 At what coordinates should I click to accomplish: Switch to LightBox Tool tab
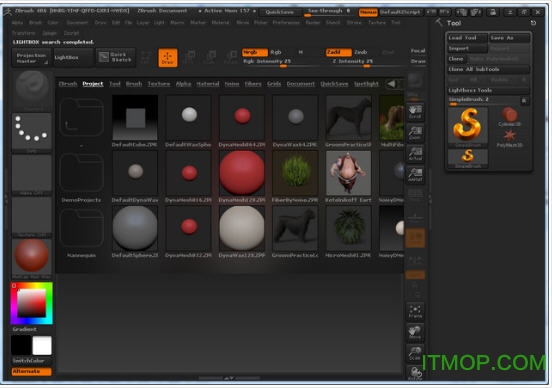pos(115,84)
